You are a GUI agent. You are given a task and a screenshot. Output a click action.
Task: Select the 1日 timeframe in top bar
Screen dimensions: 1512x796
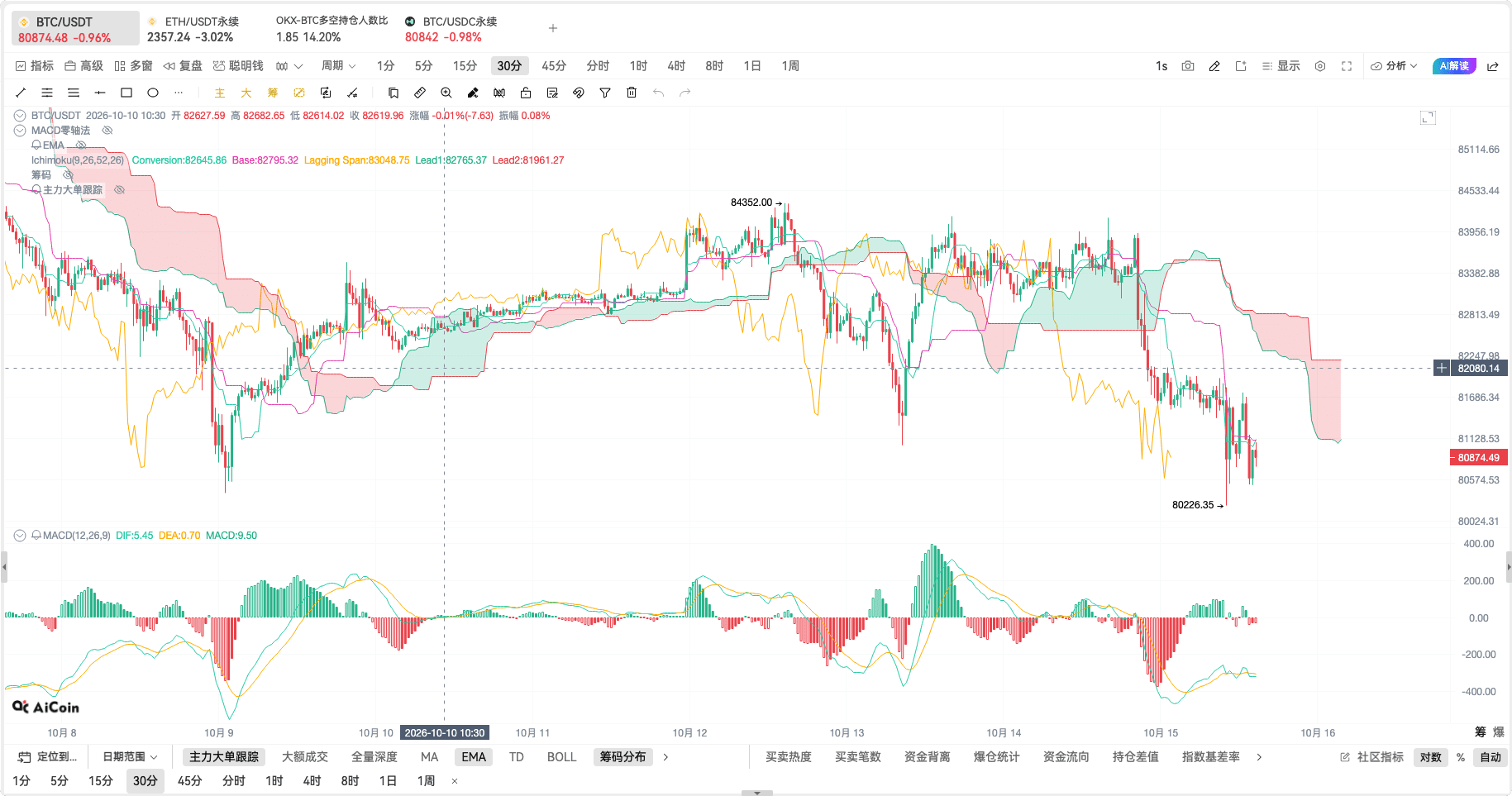pos(752,66)
